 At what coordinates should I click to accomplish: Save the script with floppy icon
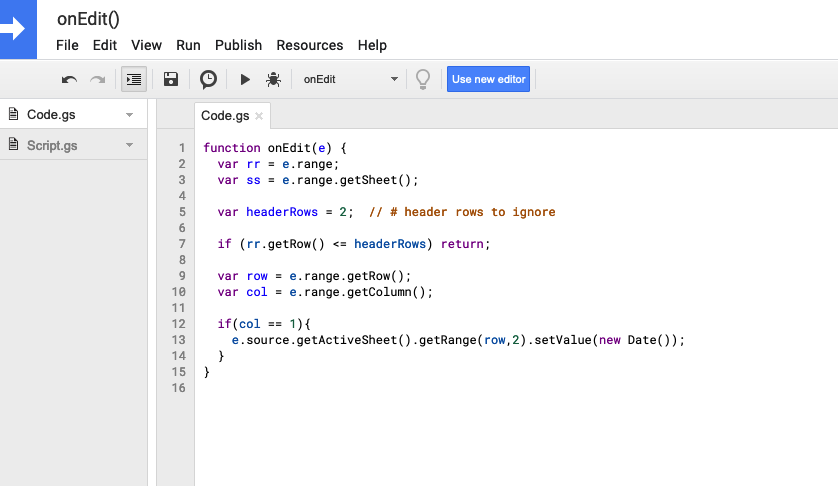pos(170,79)
